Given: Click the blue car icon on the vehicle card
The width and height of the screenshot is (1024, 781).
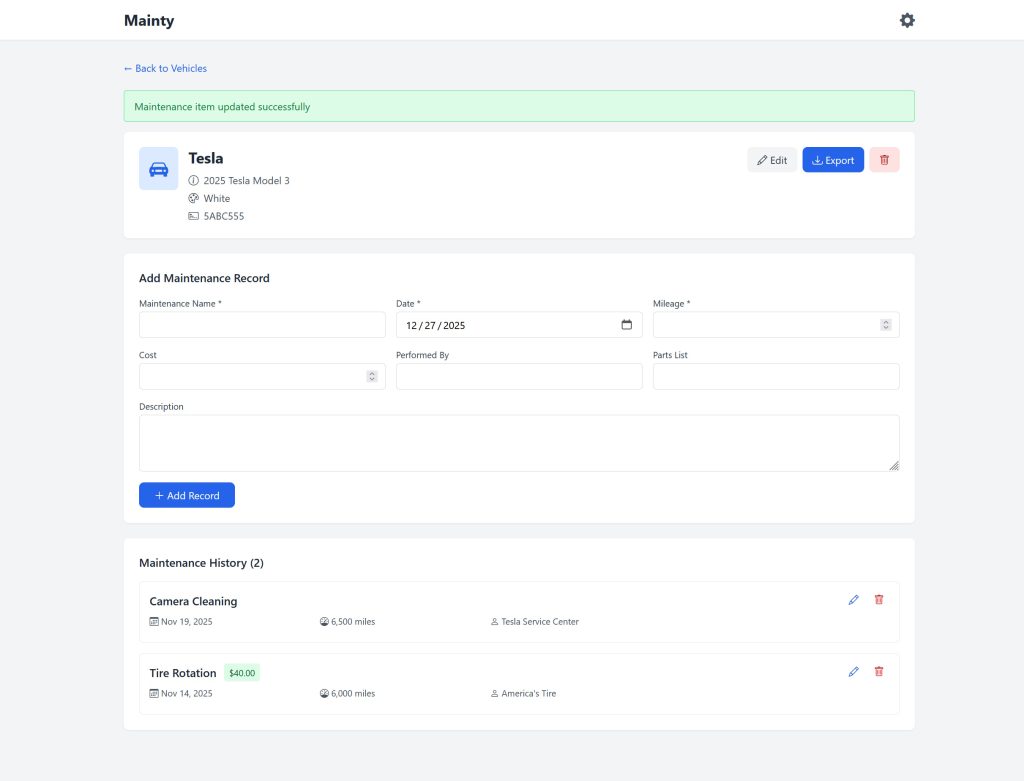Looking at the screenshot, I should pos(158,168).
